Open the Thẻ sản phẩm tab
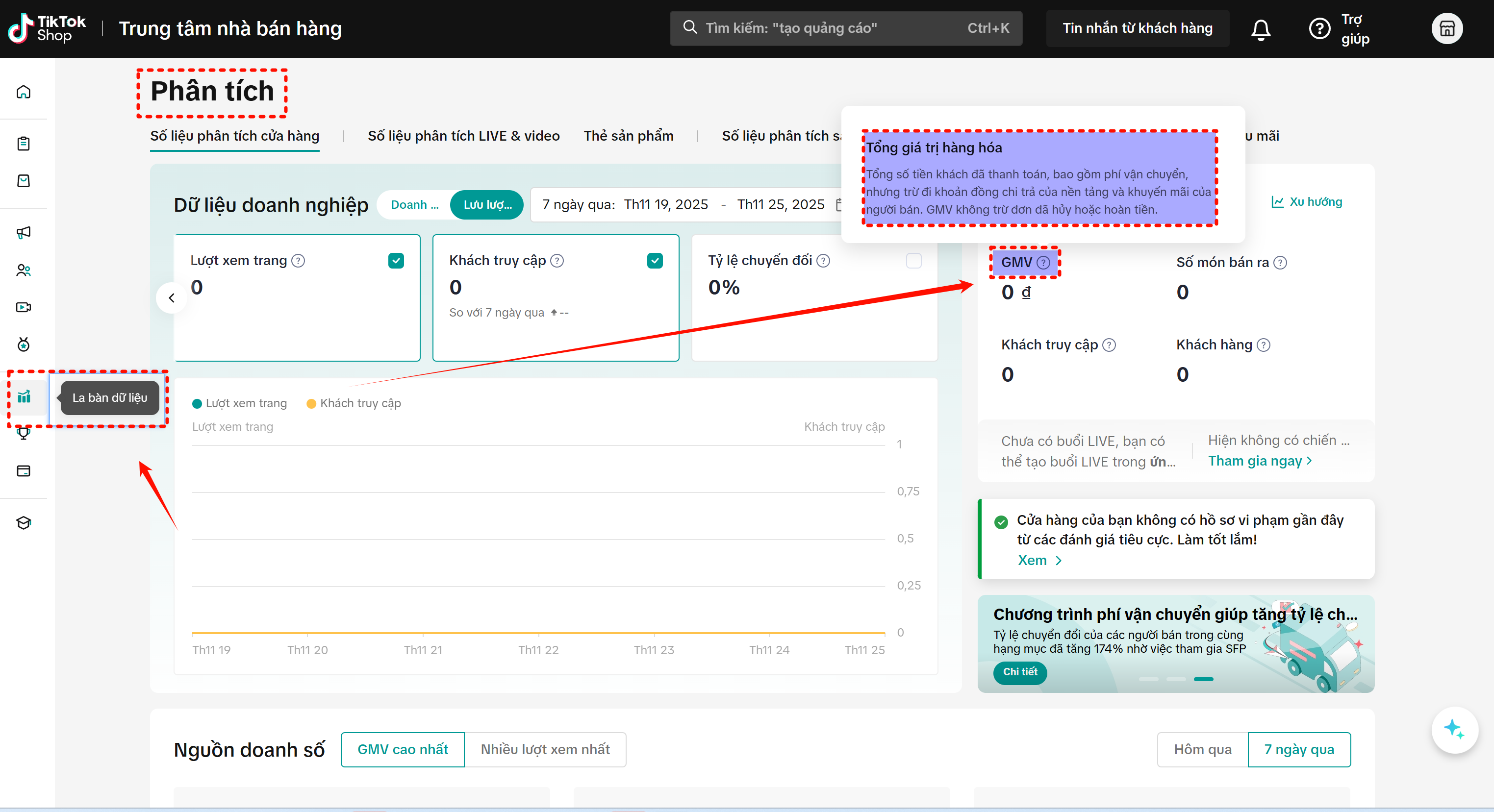 [628, 136]
